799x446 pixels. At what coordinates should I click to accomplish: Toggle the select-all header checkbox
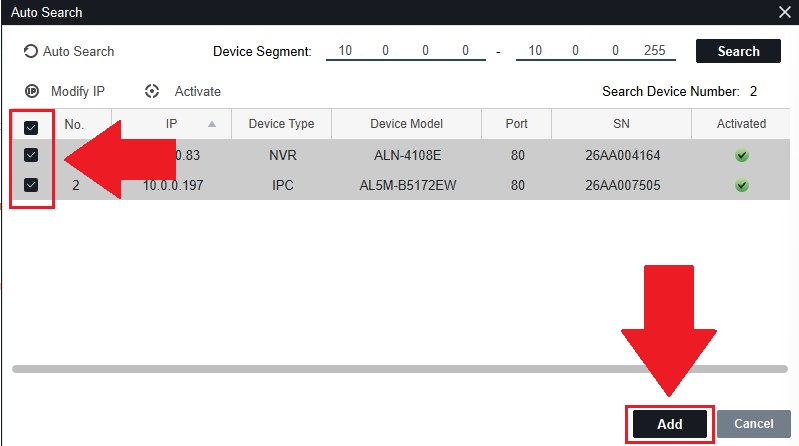pyautogui.click(x=31, y=127)
